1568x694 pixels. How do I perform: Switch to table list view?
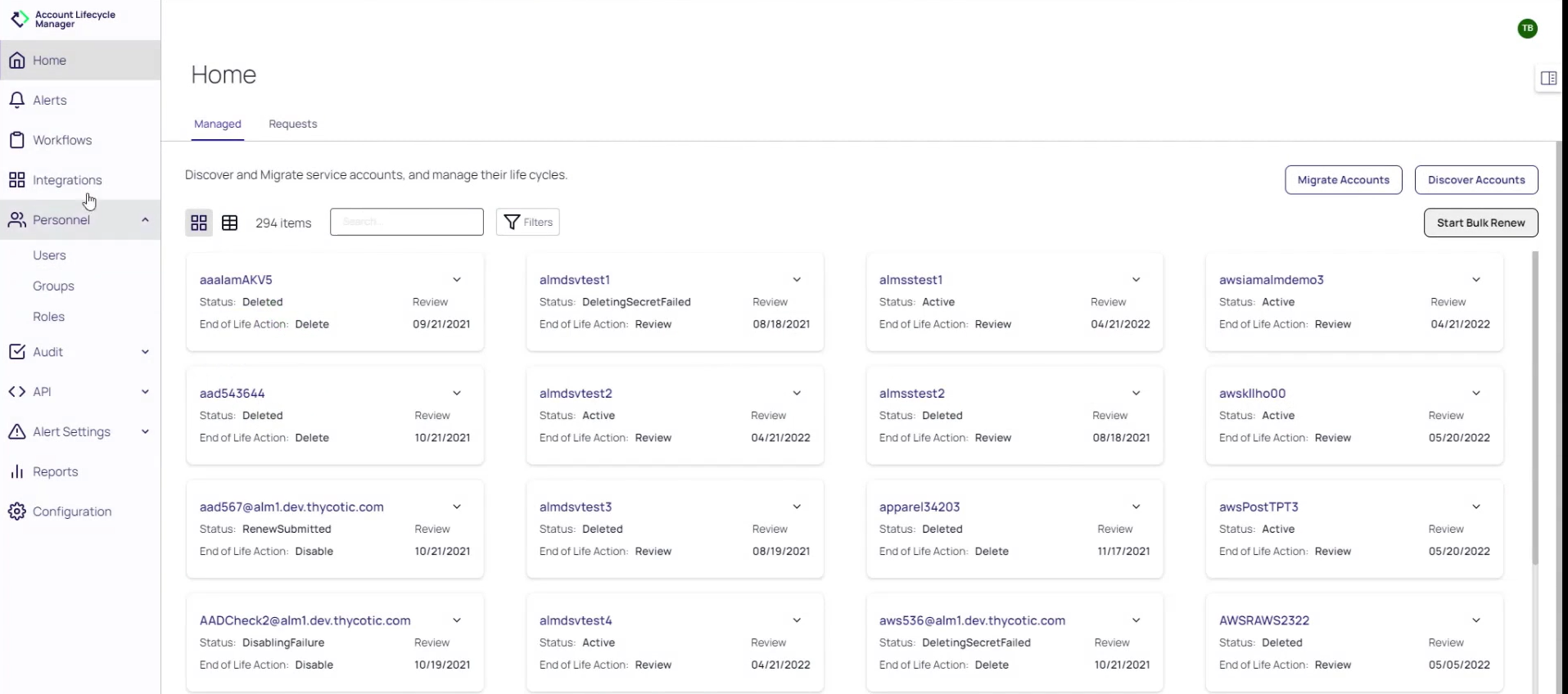tap(230, 223)
